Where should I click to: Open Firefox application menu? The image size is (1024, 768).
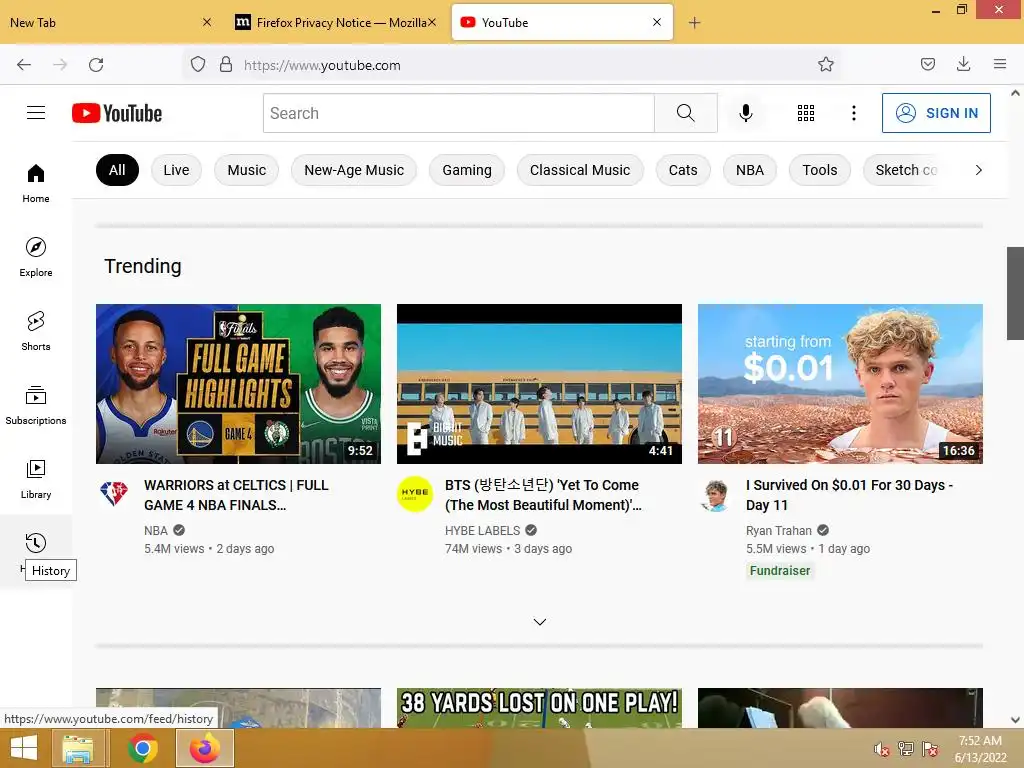1000,65
